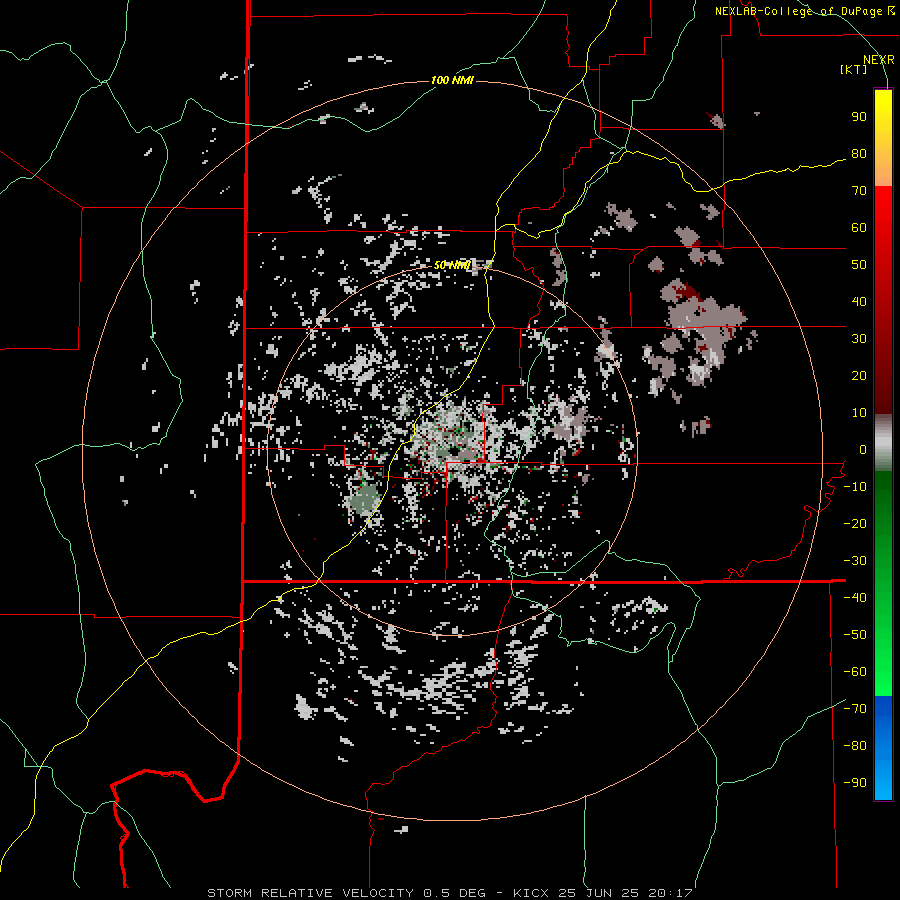Click the -60 value on velocity scale
Viewport: 900px width, 900px height.
coord(855,672)
